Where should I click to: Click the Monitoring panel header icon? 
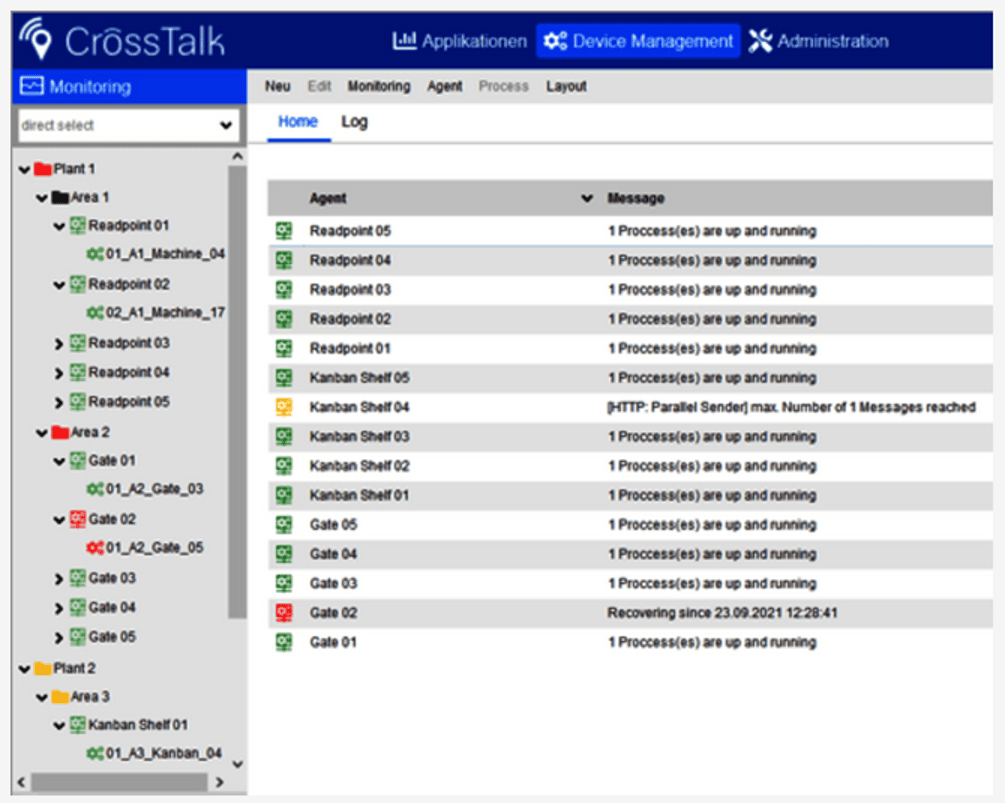[32, 87]
